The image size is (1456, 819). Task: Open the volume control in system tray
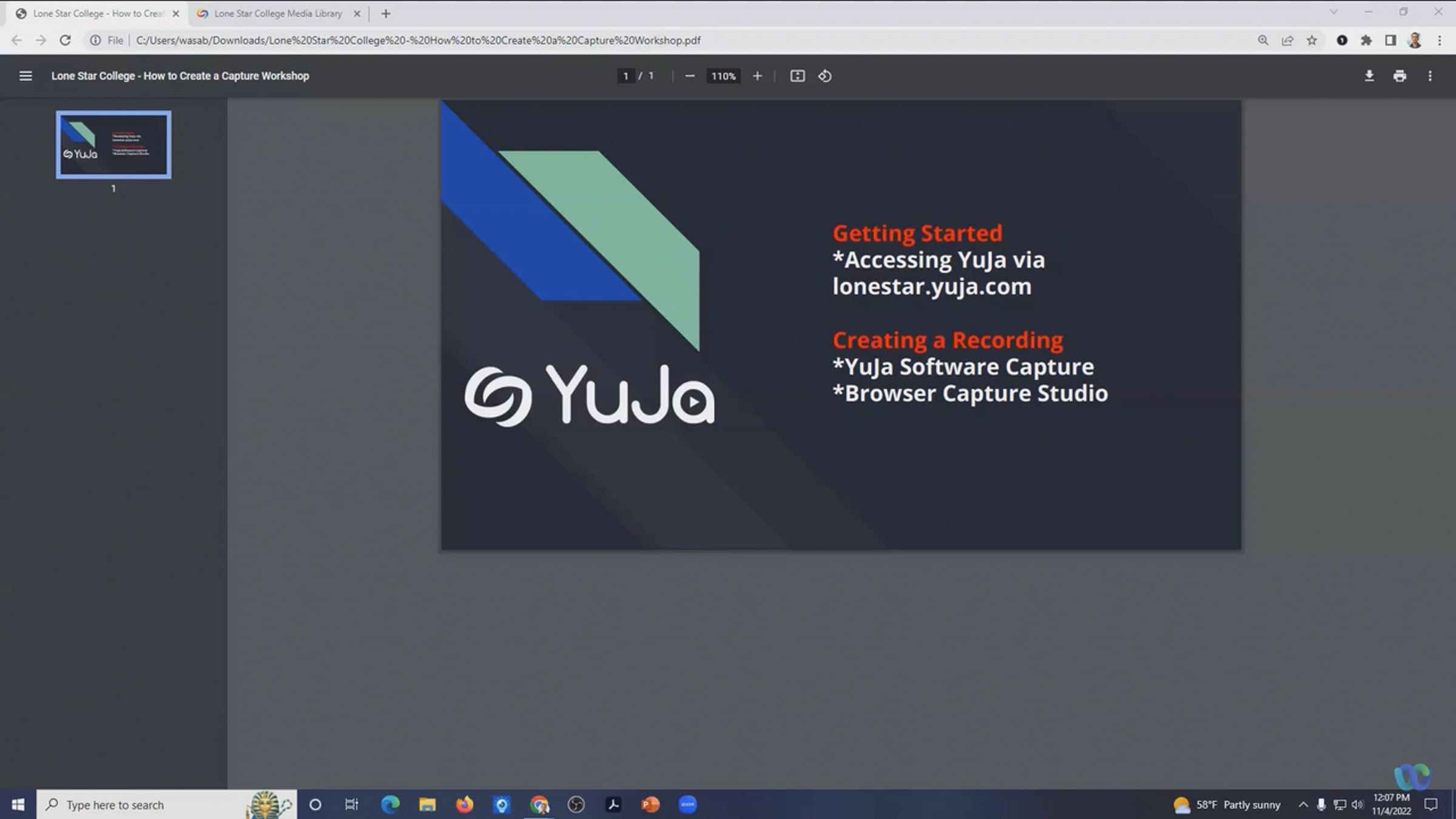point(1357,804)
